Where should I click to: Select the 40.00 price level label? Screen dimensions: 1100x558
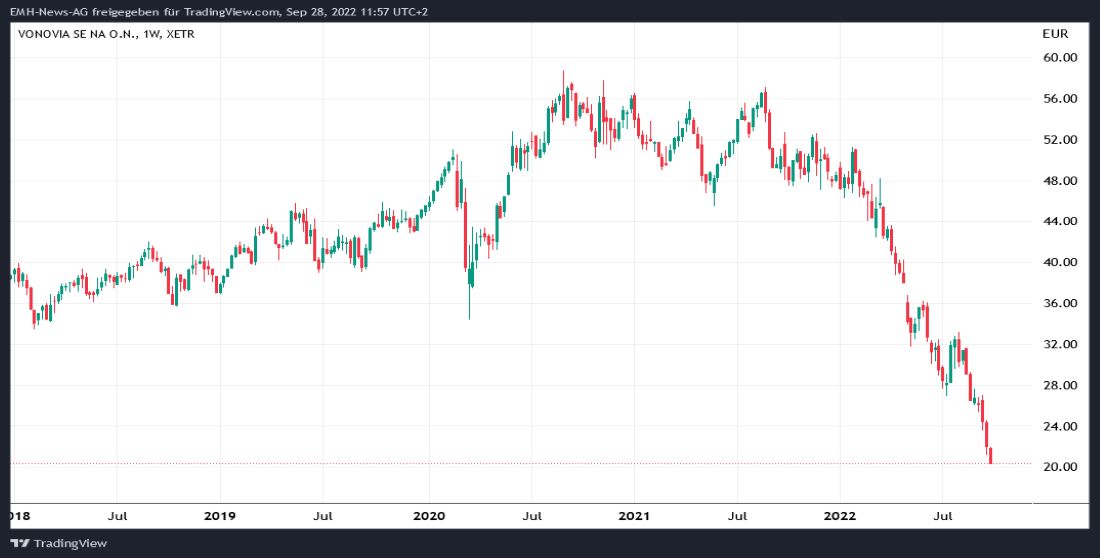click(1058, 262)
